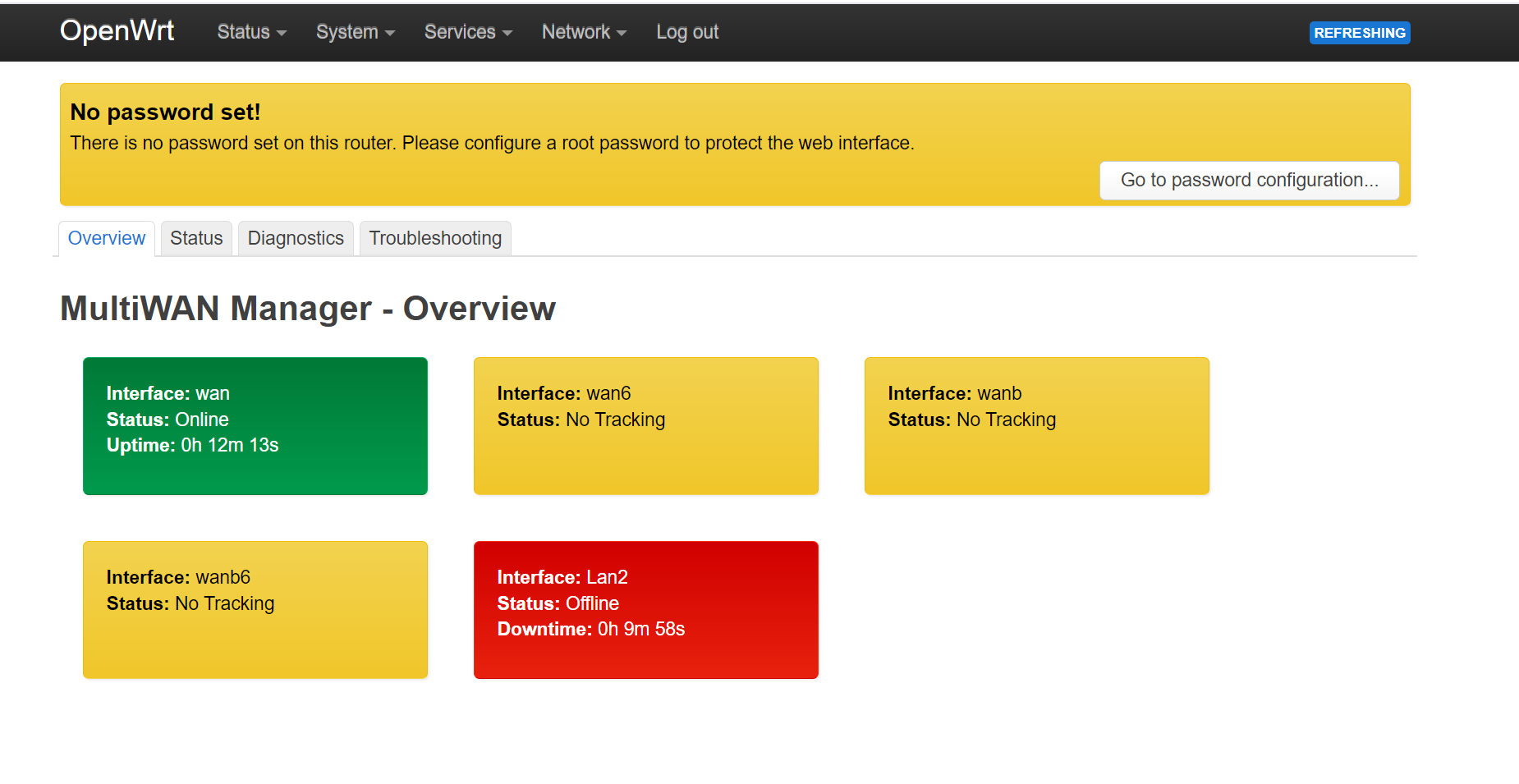Select the wan6 interface status card
Screen dimensions: 1519x784
pos(646,426)
